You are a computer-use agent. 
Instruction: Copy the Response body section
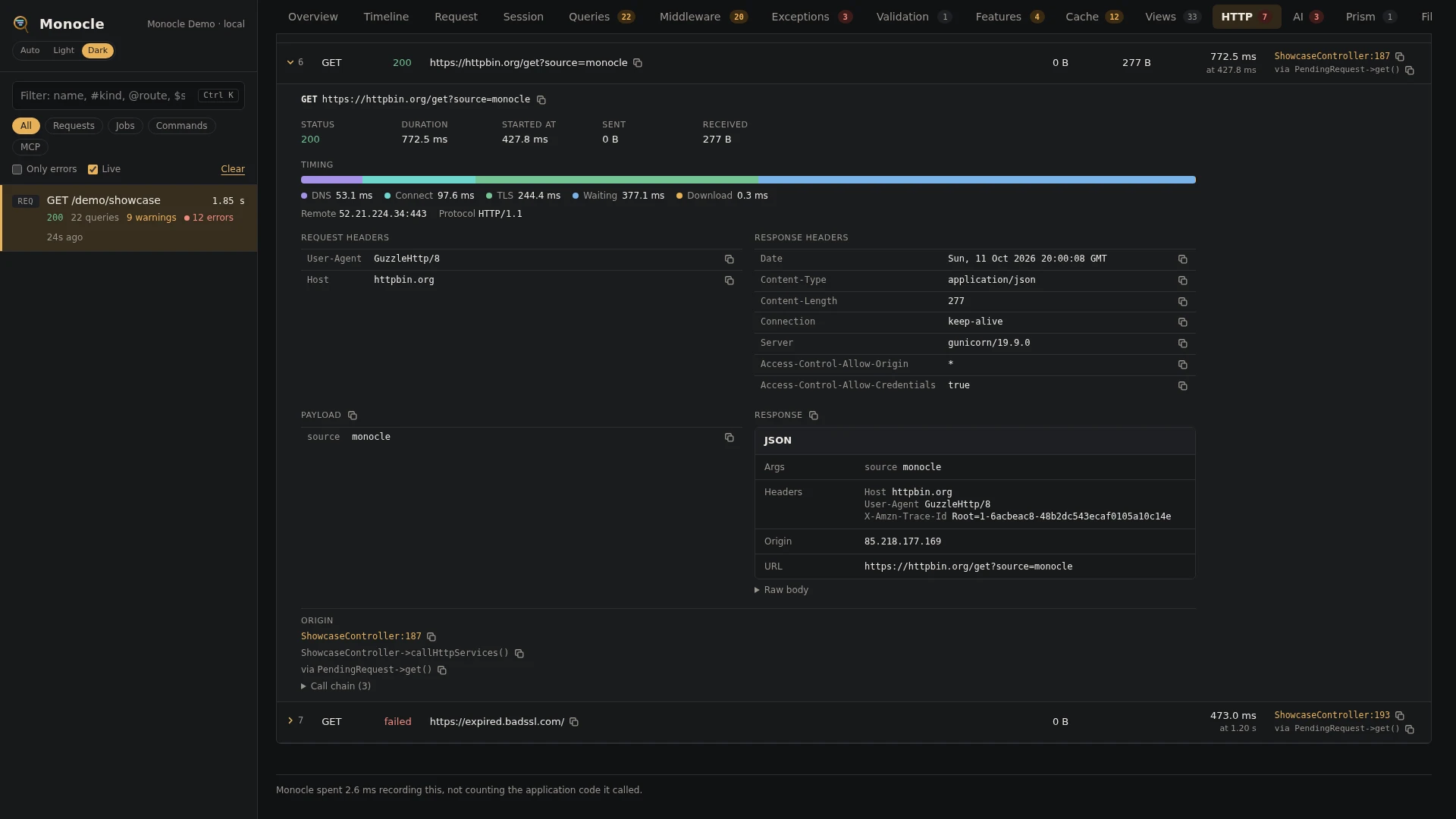click(x=814, y=416)
